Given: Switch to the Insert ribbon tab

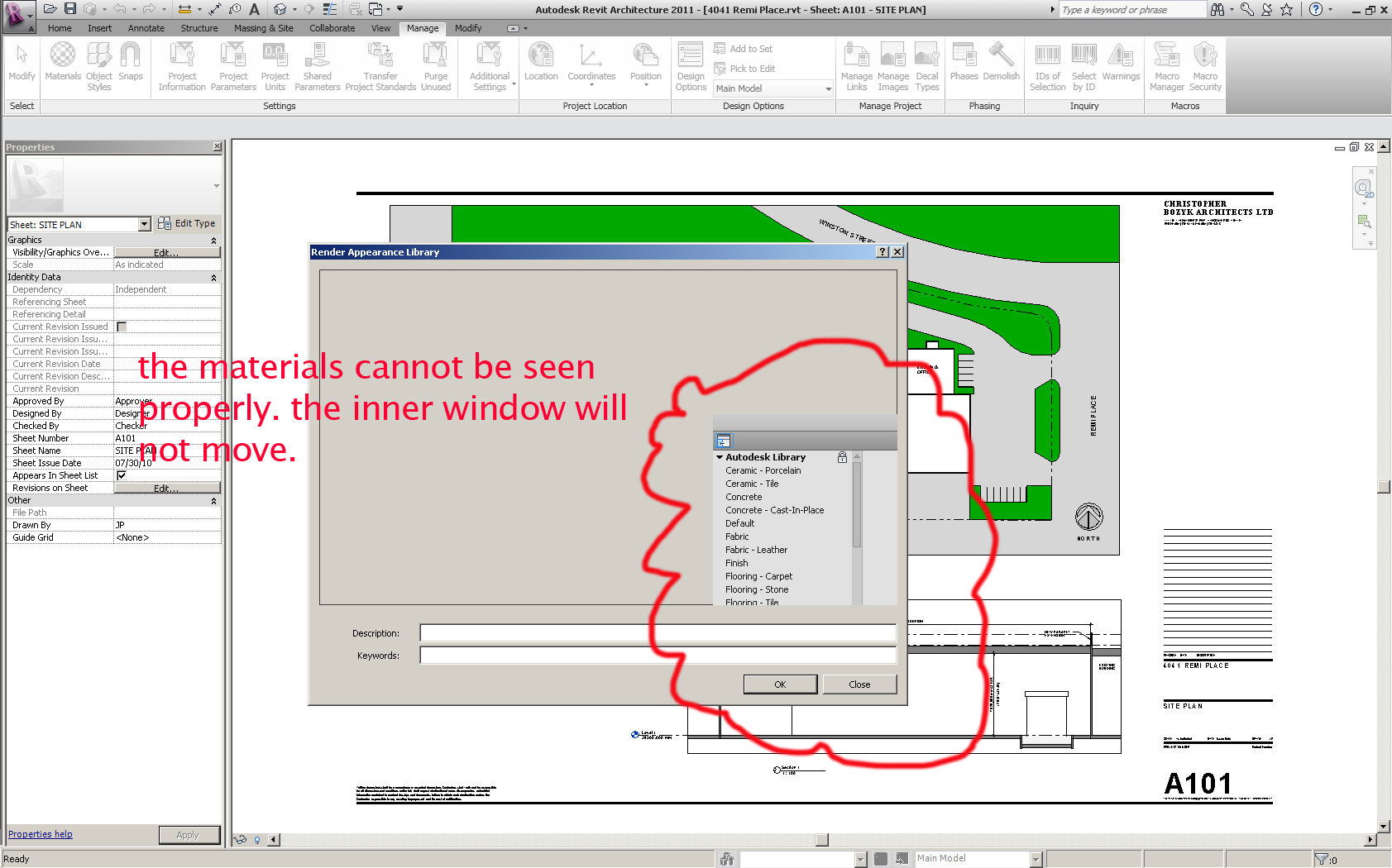Looking at the screenshot, I should tap(99, 28).
